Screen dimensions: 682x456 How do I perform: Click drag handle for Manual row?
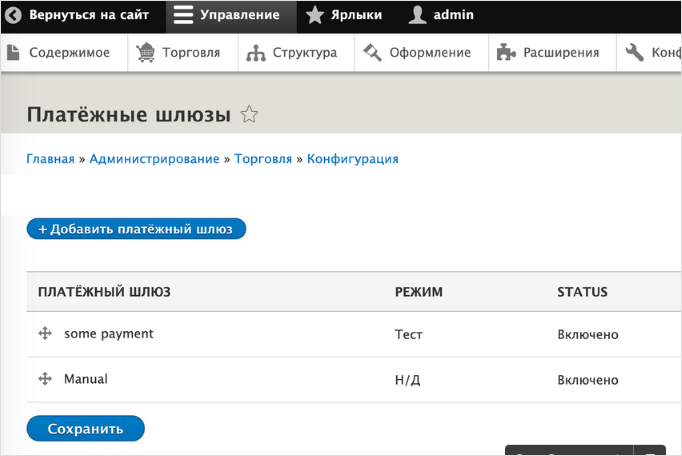(x=45, y=379)
